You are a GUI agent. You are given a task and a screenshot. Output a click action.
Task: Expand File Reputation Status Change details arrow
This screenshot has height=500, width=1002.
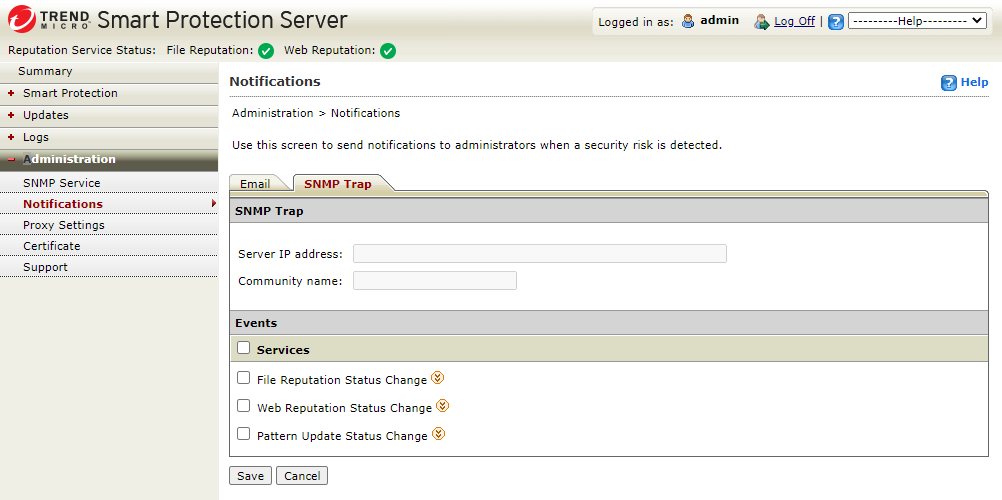point(437,379)
